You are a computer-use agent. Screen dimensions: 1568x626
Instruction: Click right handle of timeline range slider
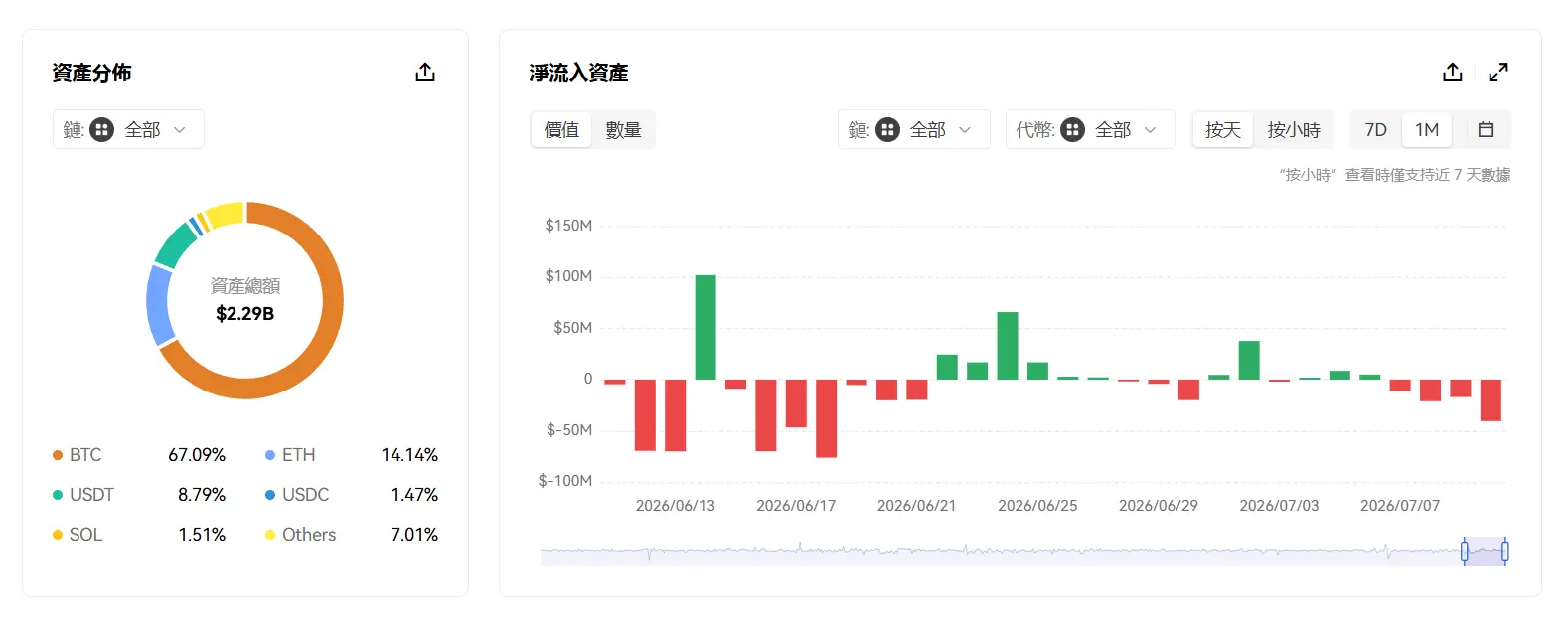[x=1504, y=551]
